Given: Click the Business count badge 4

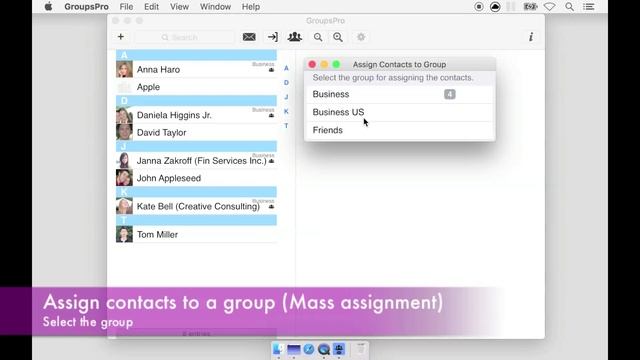Looking at the screenshot, I should [449, 94].
